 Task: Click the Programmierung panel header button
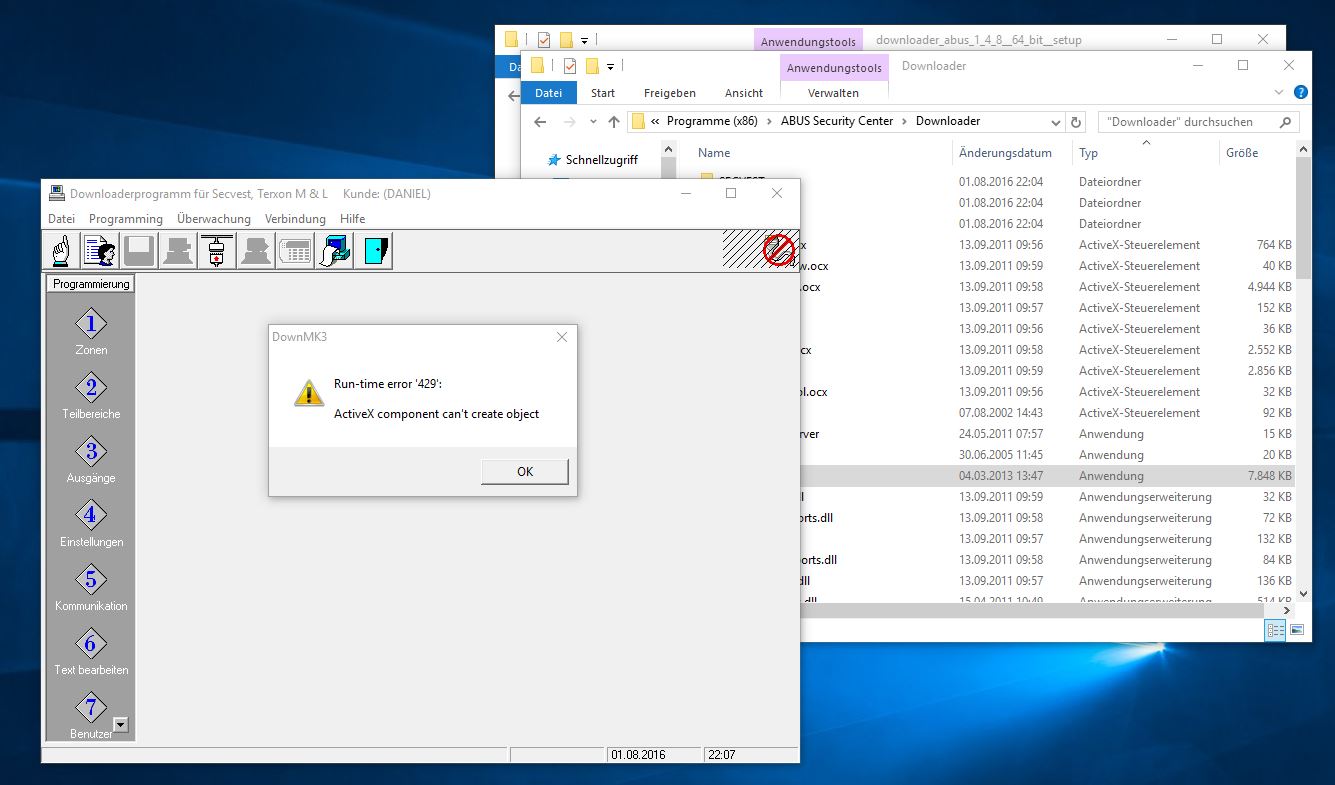click(x=91, y=284)
